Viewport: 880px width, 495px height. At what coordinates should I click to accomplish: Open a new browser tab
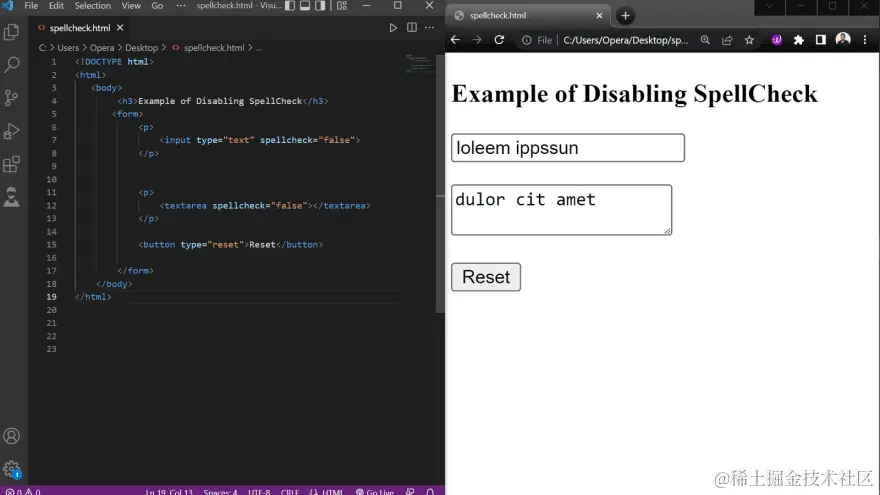click(625, 16)
